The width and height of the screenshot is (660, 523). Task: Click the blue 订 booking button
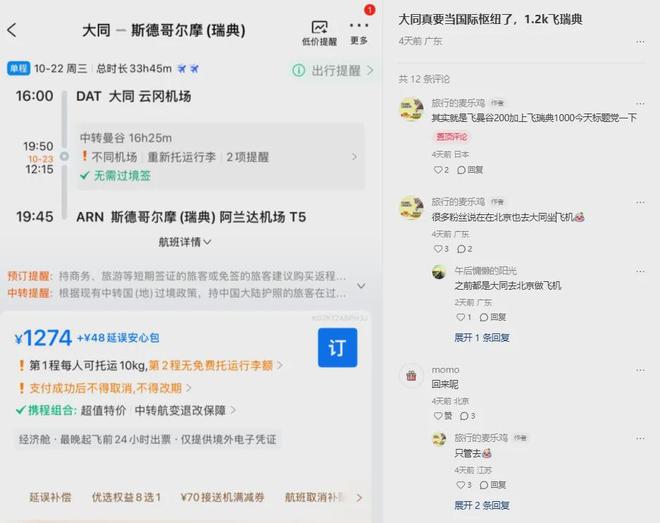click(338, 348)
